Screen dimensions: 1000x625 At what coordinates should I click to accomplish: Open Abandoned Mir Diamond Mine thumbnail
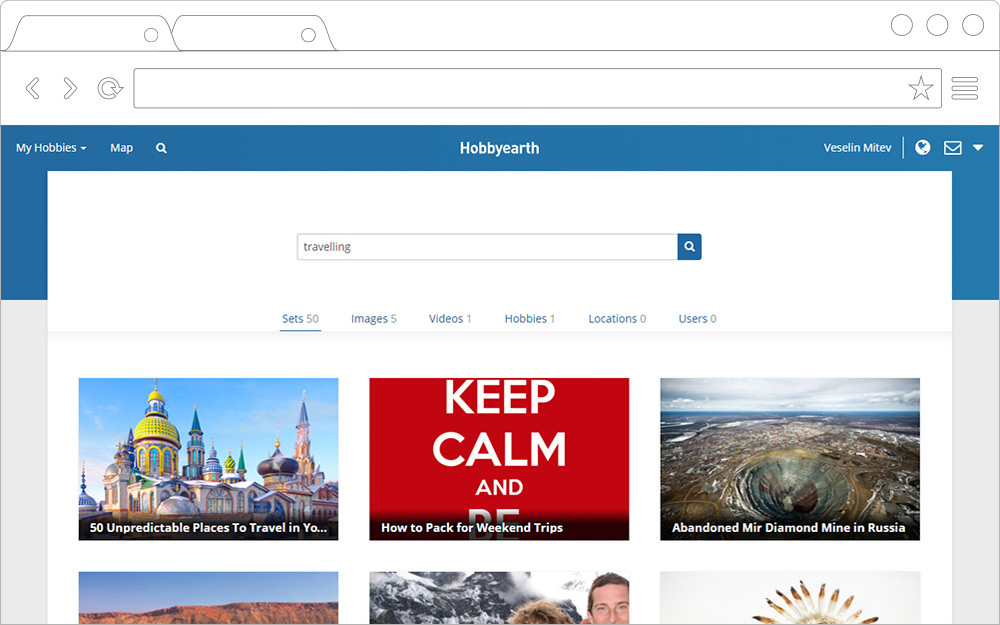click(x=789, y=459)
